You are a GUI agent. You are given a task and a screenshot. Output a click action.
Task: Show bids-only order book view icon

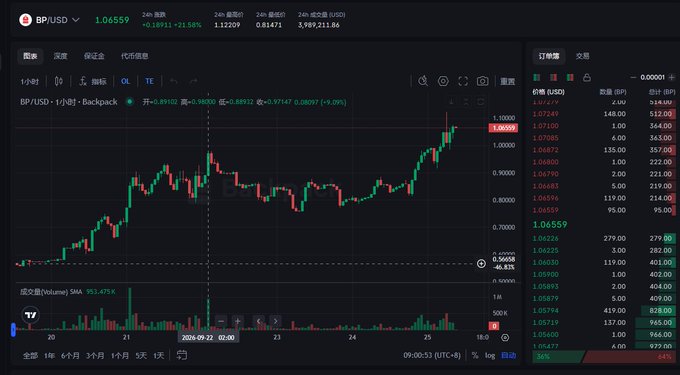536,78
